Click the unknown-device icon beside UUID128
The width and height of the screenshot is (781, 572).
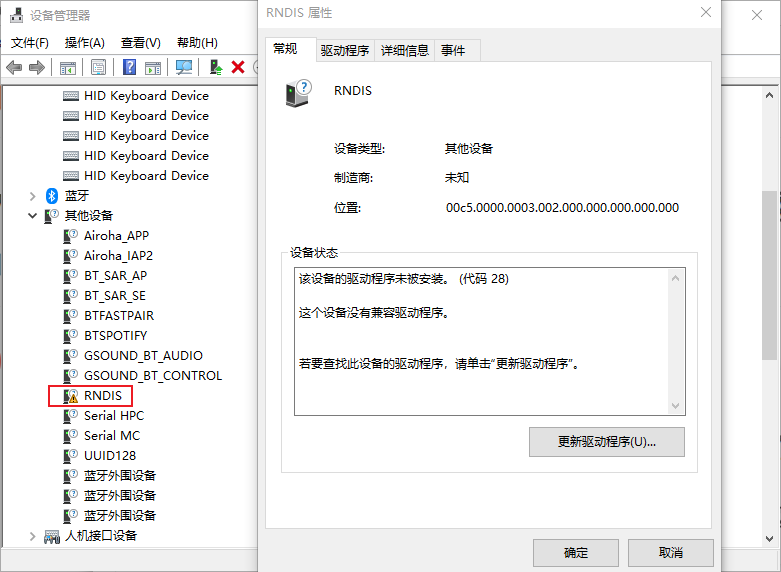(x=71, y=456)
